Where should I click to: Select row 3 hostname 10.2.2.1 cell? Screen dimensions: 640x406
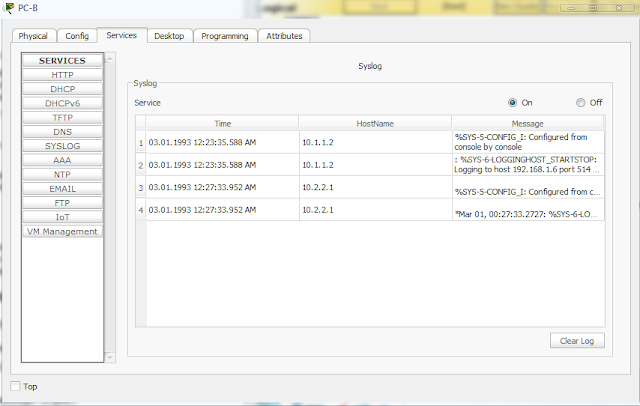[x=376, y=187]
